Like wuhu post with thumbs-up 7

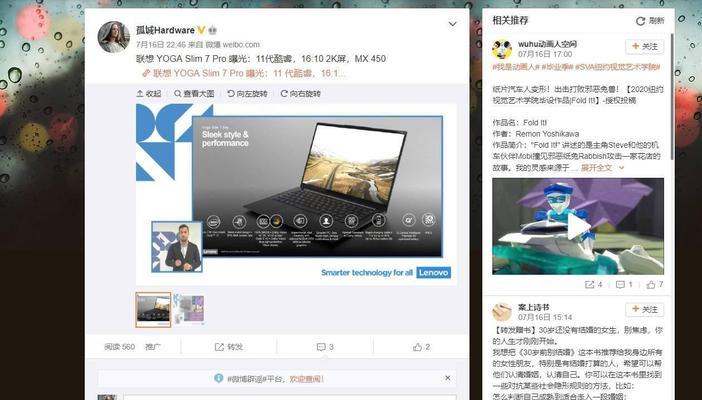pyautogui.click(x=655, y=284)
